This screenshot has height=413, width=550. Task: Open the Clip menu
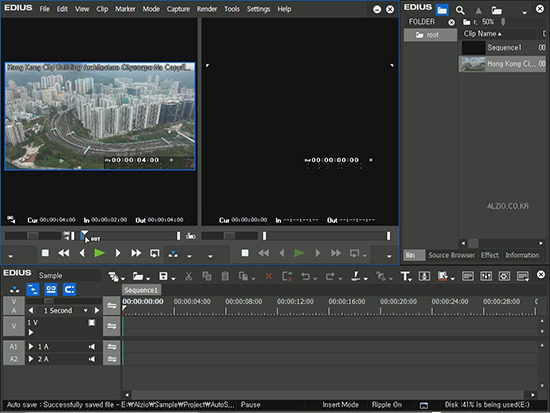pos(102,9)
